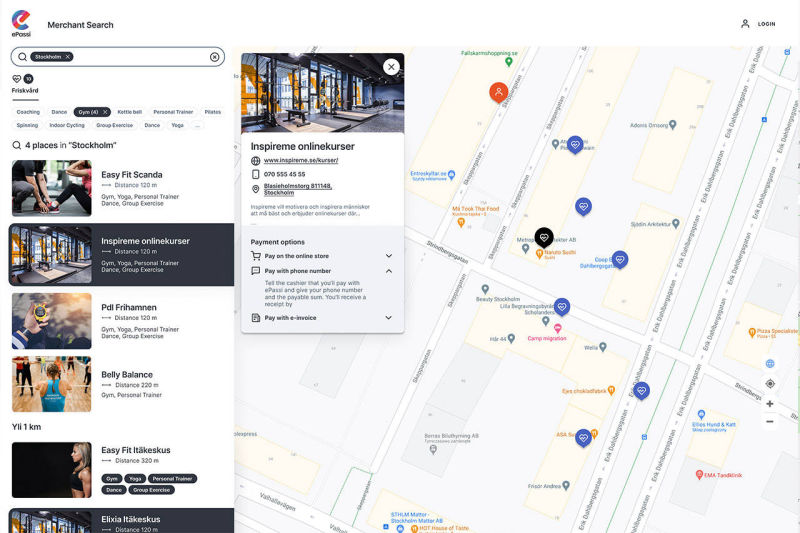Click the map globe layer button
The width and height of the screenshot is (800, 533).
click(x=770, y=364)
